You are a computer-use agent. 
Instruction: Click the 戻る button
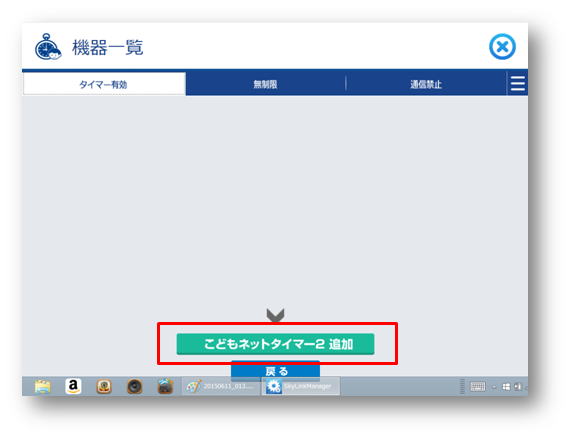275,370
